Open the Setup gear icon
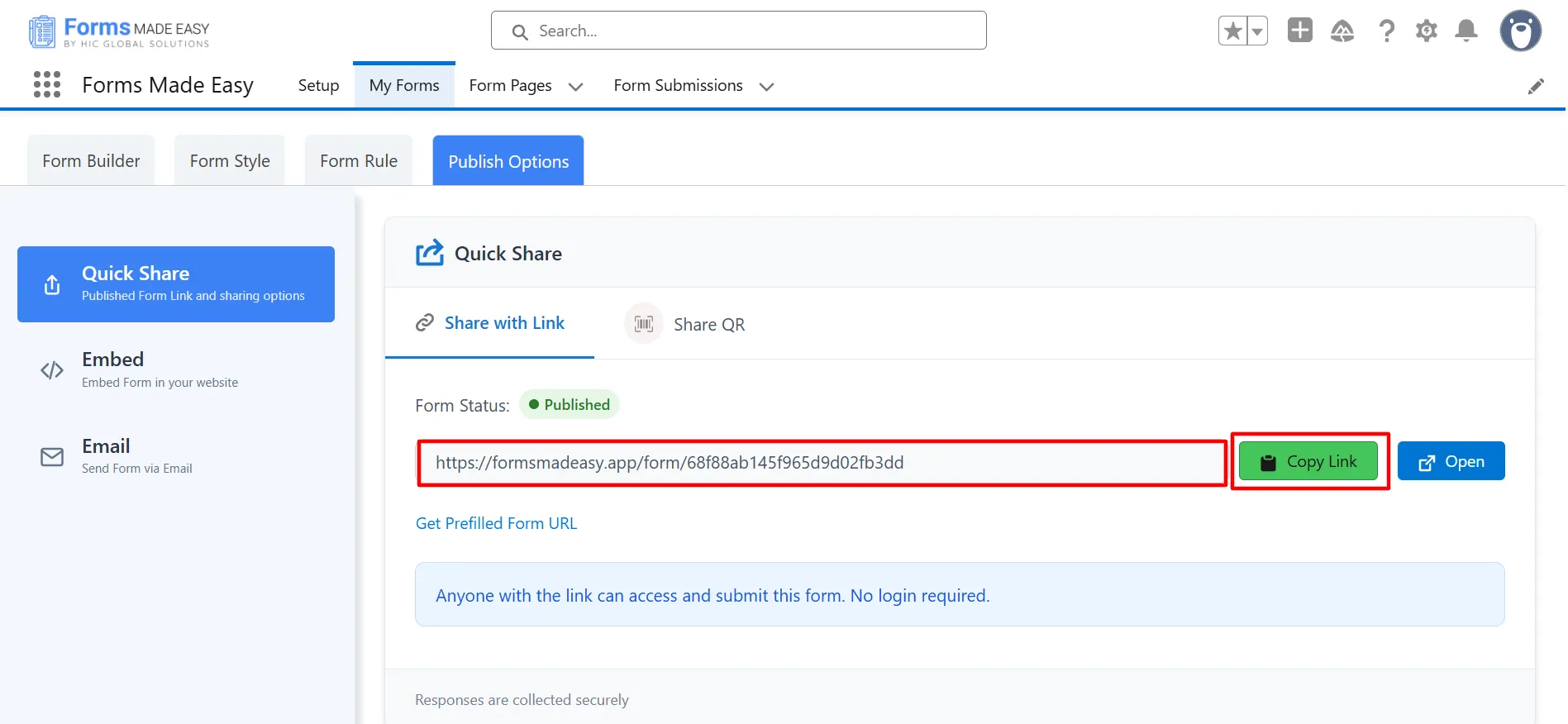Screen dimensions: 1568x724 [1426, 31]
